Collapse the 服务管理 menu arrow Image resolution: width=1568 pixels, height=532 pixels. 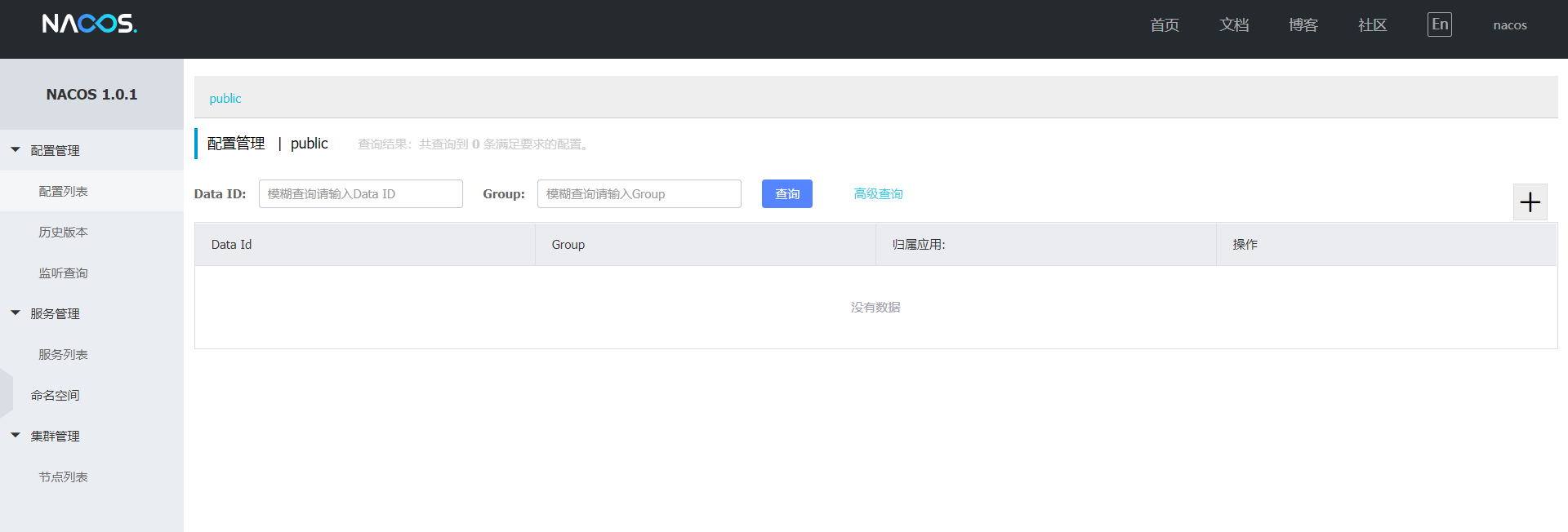click(x=16, y=313)
